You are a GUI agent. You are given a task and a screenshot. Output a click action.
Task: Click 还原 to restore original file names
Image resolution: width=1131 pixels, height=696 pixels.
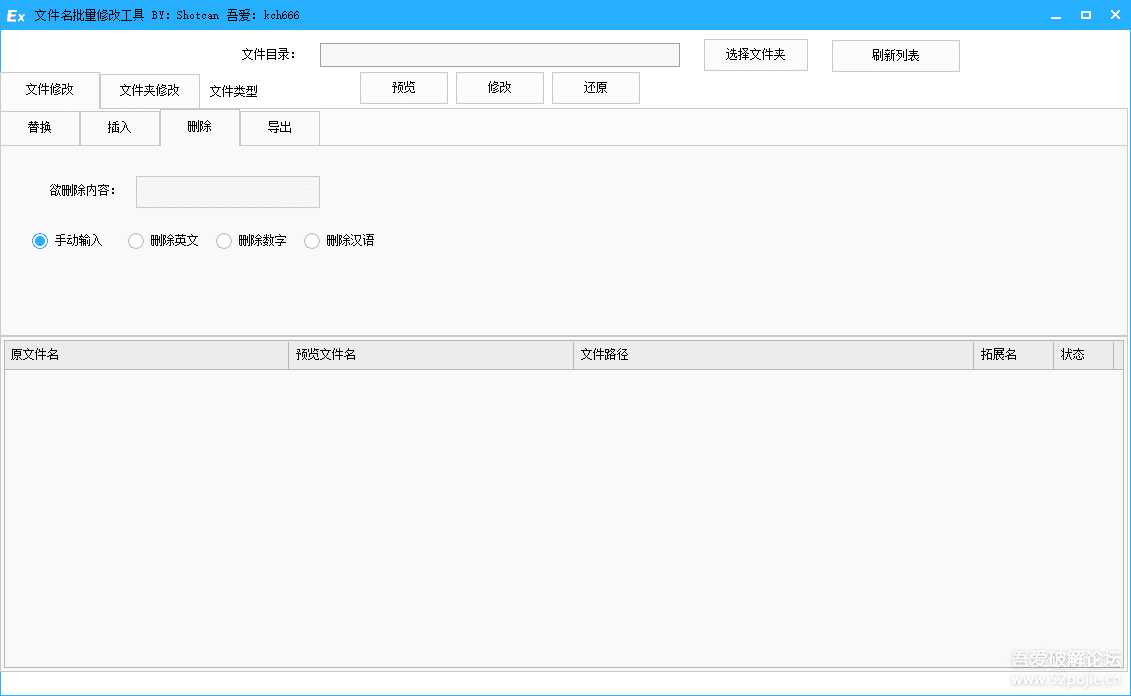pos(595,88)
